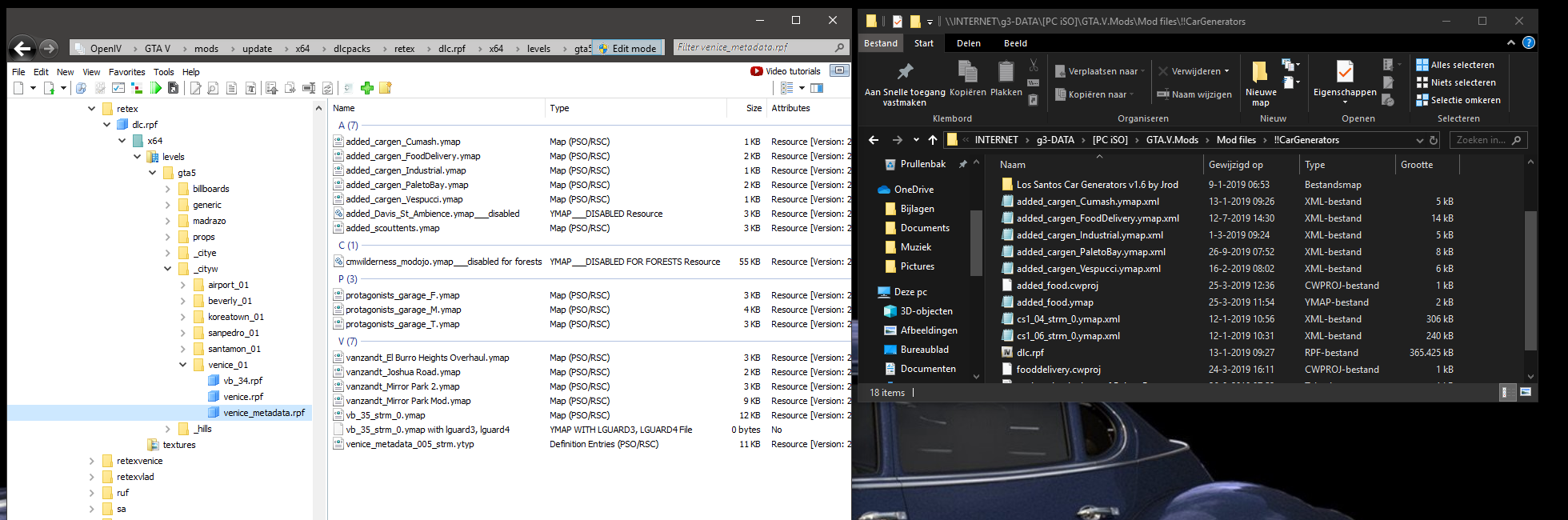Image resolution: width=1568 pixels, height=520 pixels.
Task: Switch Explorer to large icons view toggle
Action: pos(1526,392)
